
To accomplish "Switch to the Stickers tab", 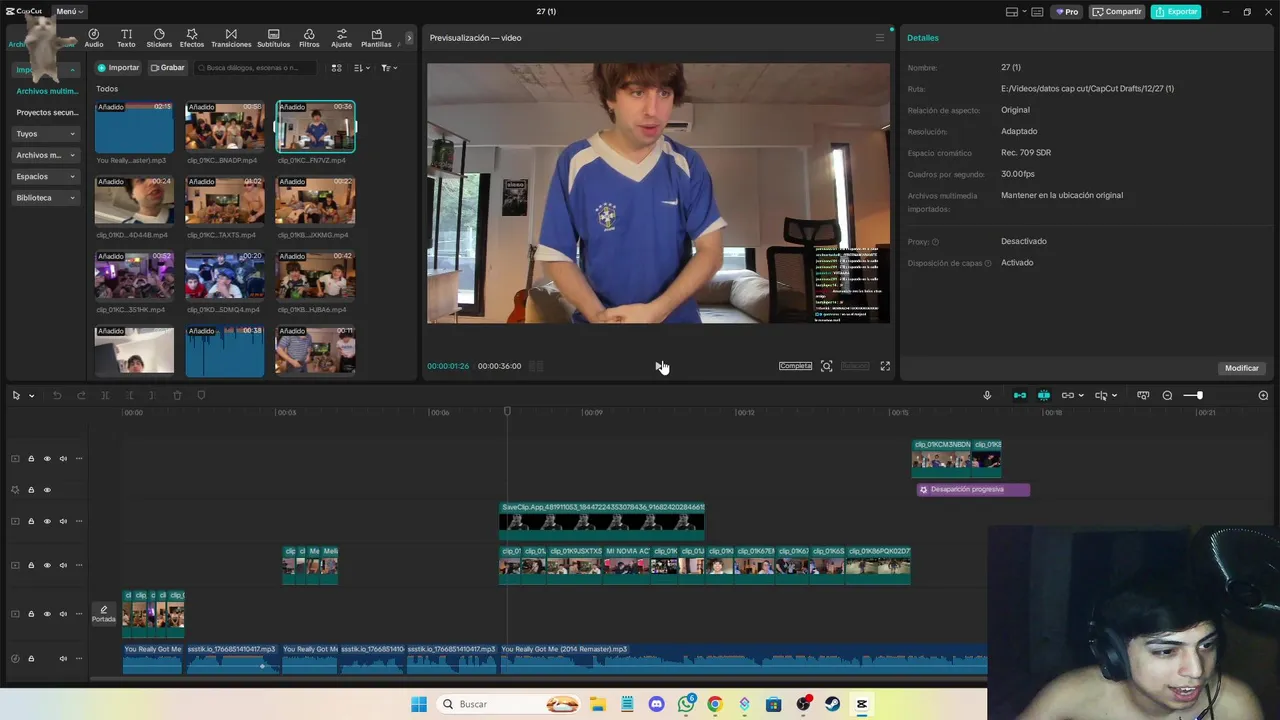I will pos(159,38).
